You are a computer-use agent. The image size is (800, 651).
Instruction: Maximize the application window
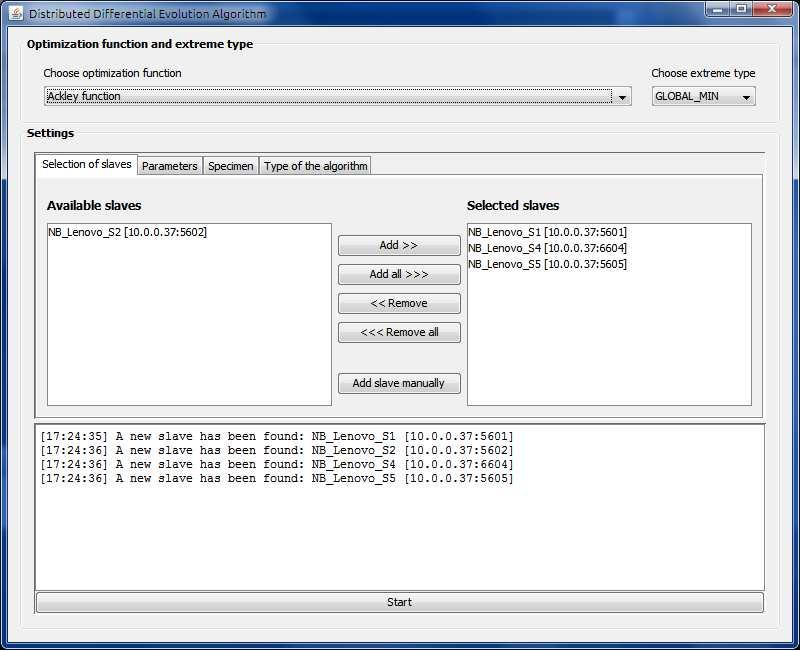pyautogui.click(x=741, y=9)
